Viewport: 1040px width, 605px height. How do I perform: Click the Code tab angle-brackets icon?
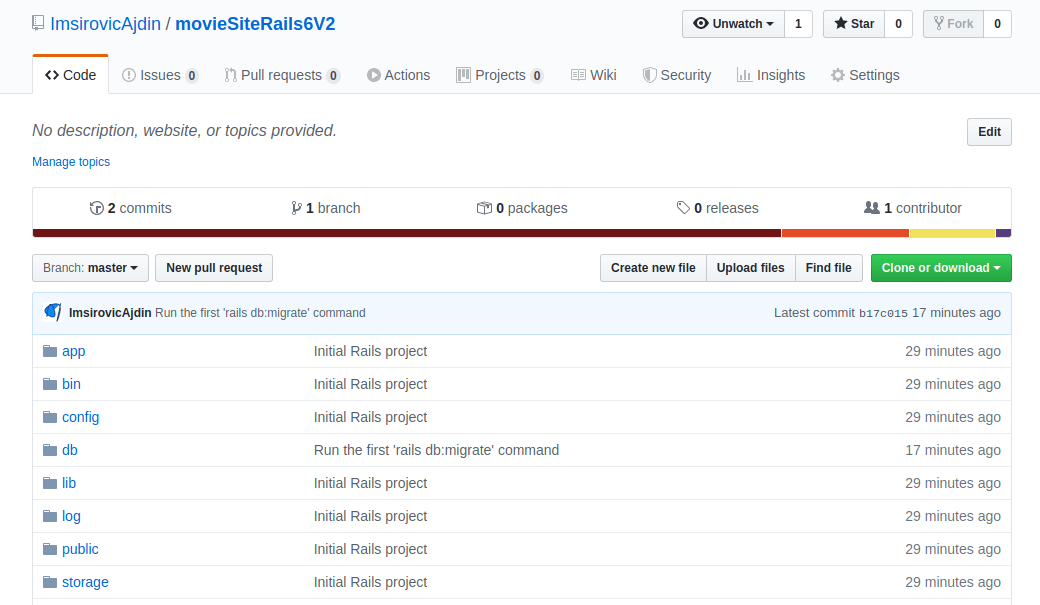pyautogui.click(x=52, y=75)
